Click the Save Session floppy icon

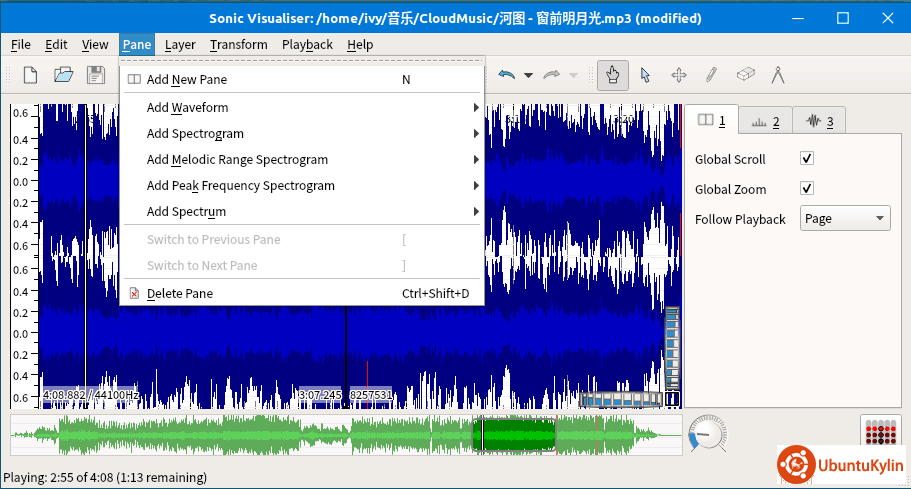(95, 75)
